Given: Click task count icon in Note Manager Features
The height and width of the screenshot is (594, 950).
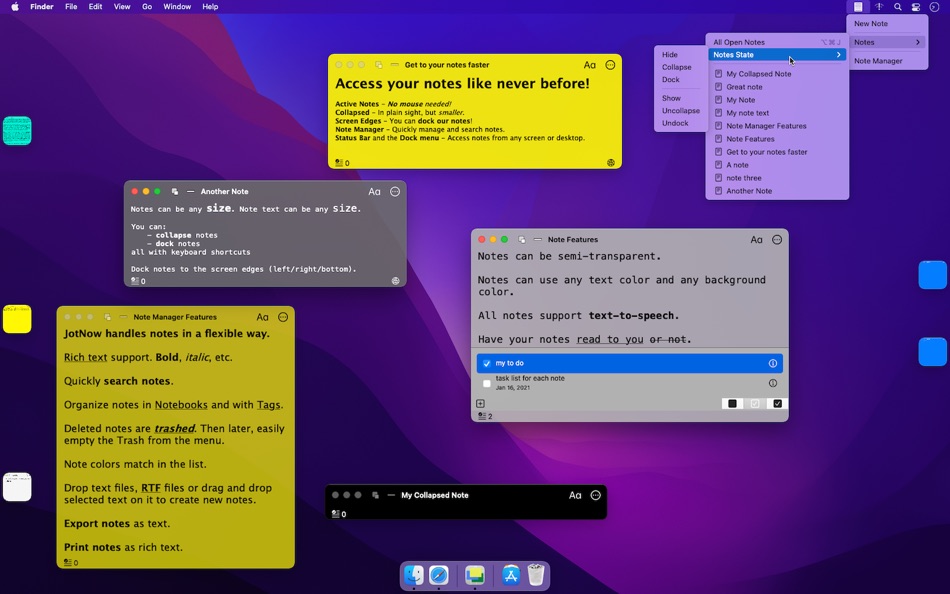Looking at the screenshot, I should click(x=68, y=562).
